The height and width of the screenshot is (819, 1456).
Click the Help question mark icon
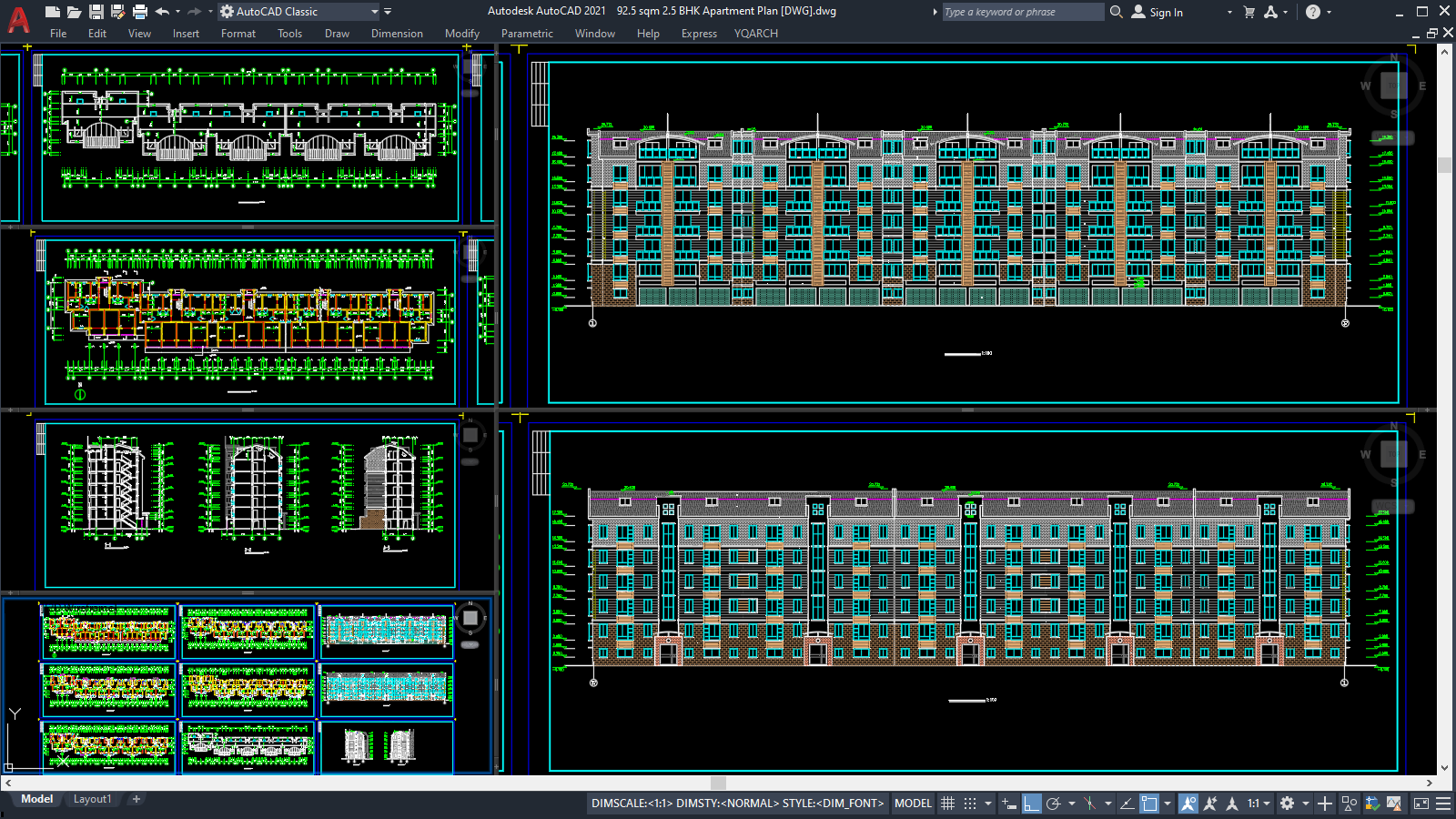coord(1312,12)
